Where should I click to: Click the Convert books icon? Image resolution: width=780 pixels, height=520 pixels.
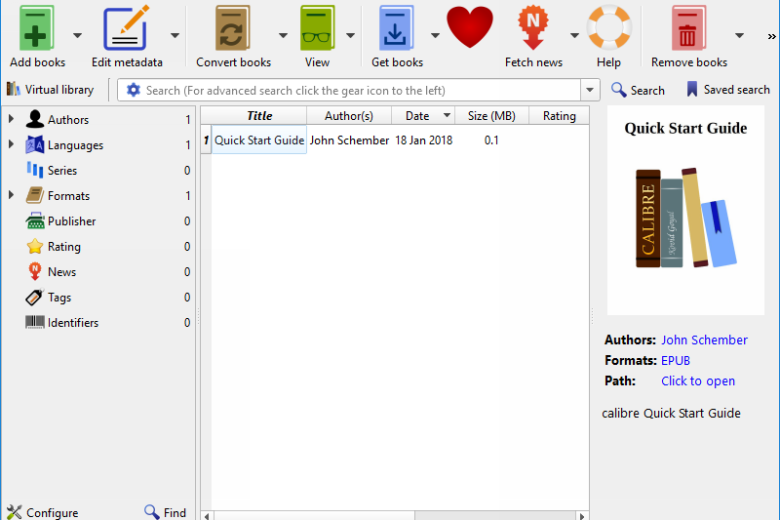[233, 29]
